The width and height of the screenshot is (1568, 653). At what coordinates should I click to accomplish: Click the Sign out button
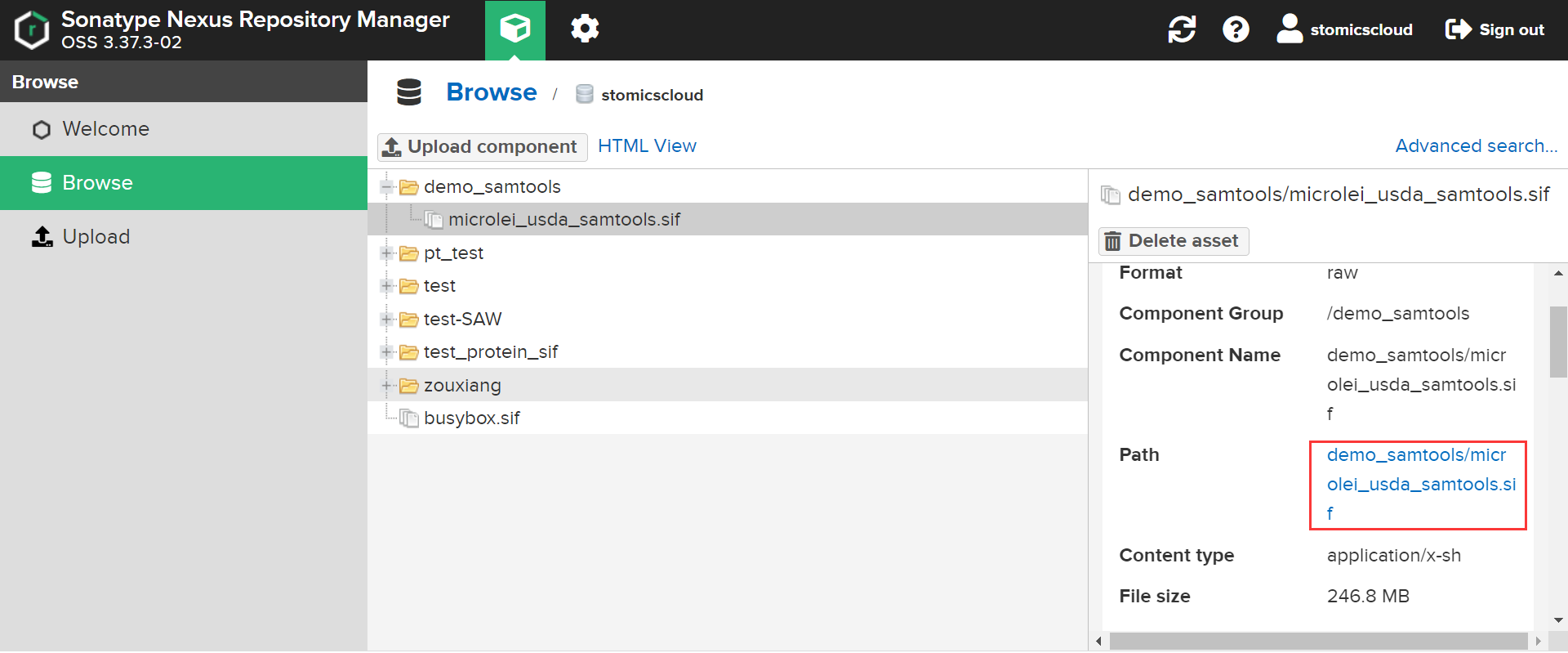click(x=1494, y=29)
